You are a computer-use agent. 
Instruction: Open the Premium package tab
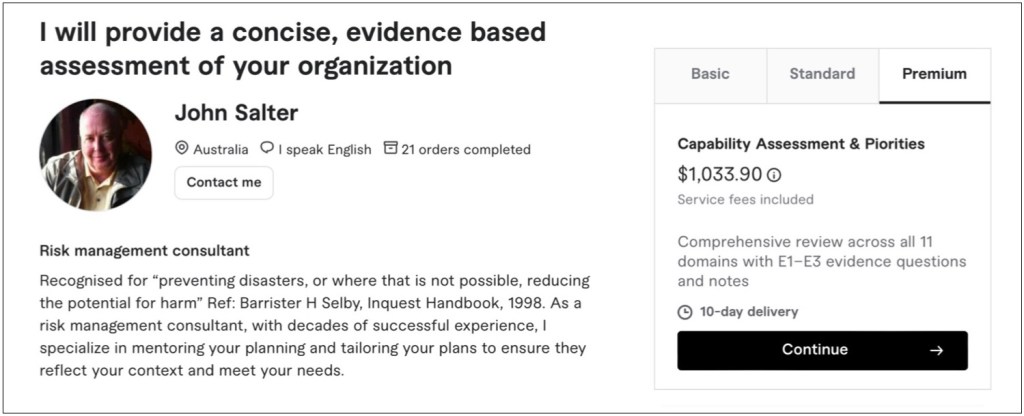934,74
